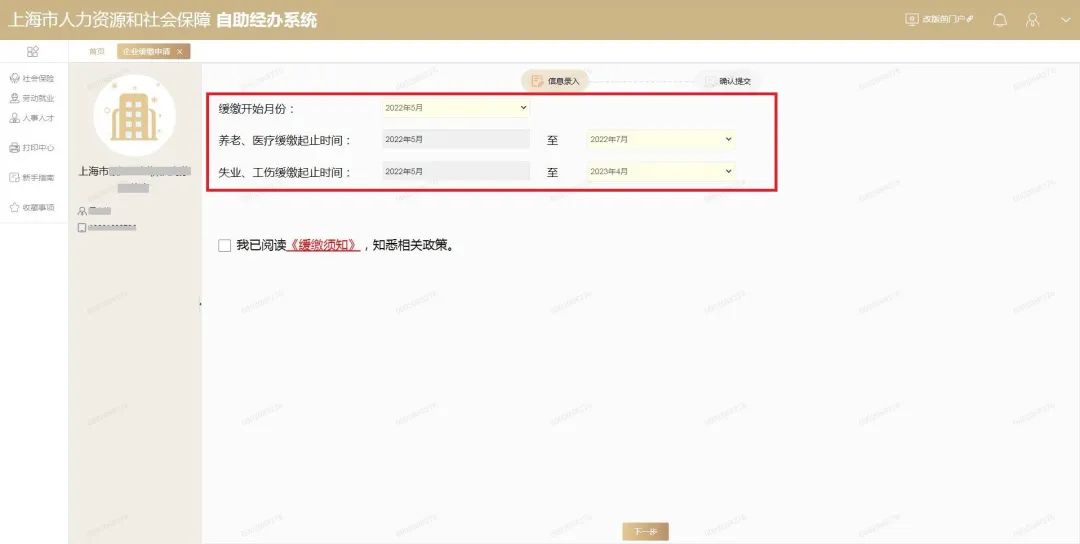Open the 养老、医疗 end month dropdown showing 2022年7月
This screenshot has width=1080, height=544.
[661, 139]
